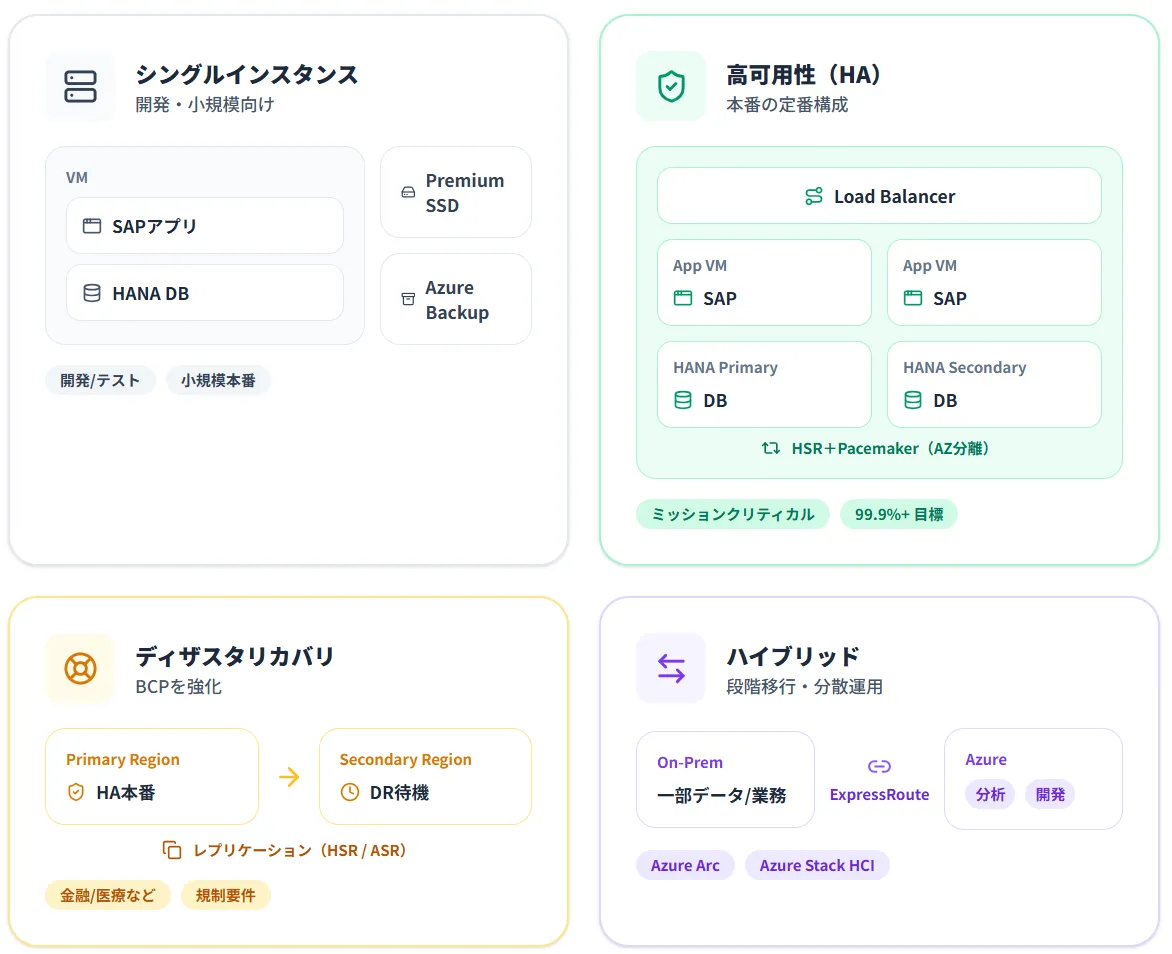Click the clock icon next to DR待機
Screen dimensions: 1172x954
[x=350, y=792]
